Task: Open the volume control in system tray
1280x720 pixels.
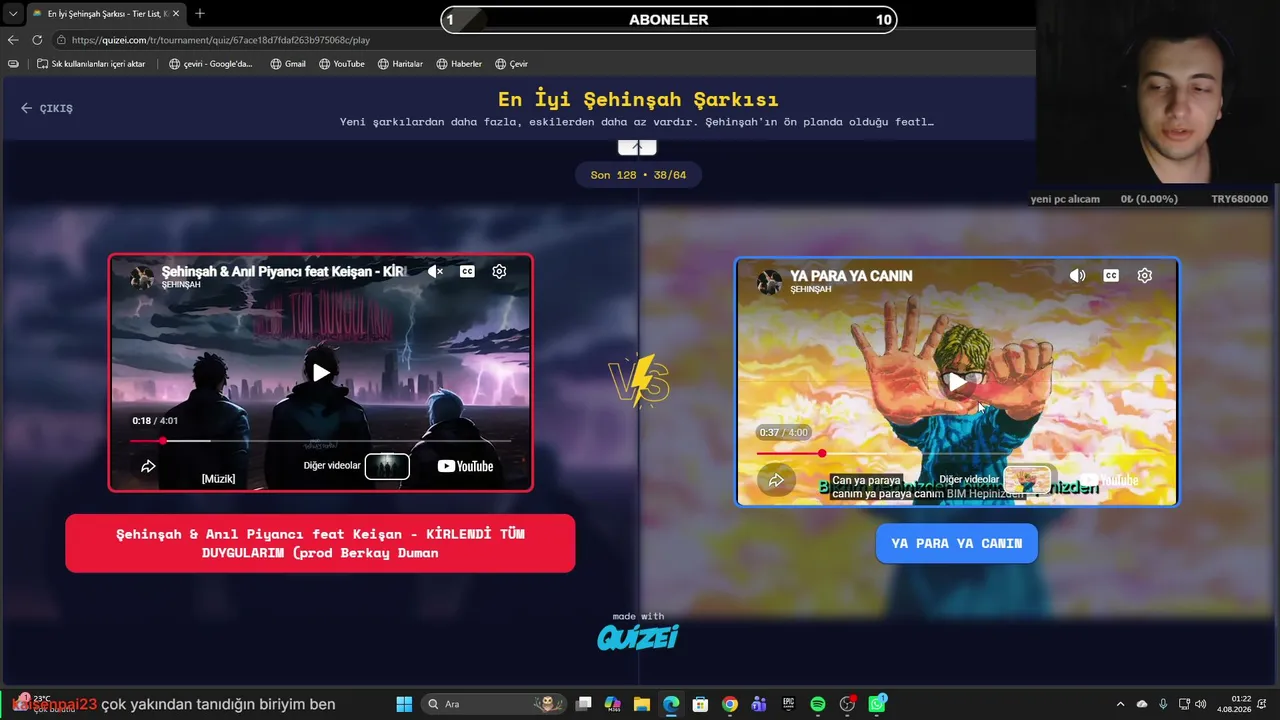Action: (1200, 704)
